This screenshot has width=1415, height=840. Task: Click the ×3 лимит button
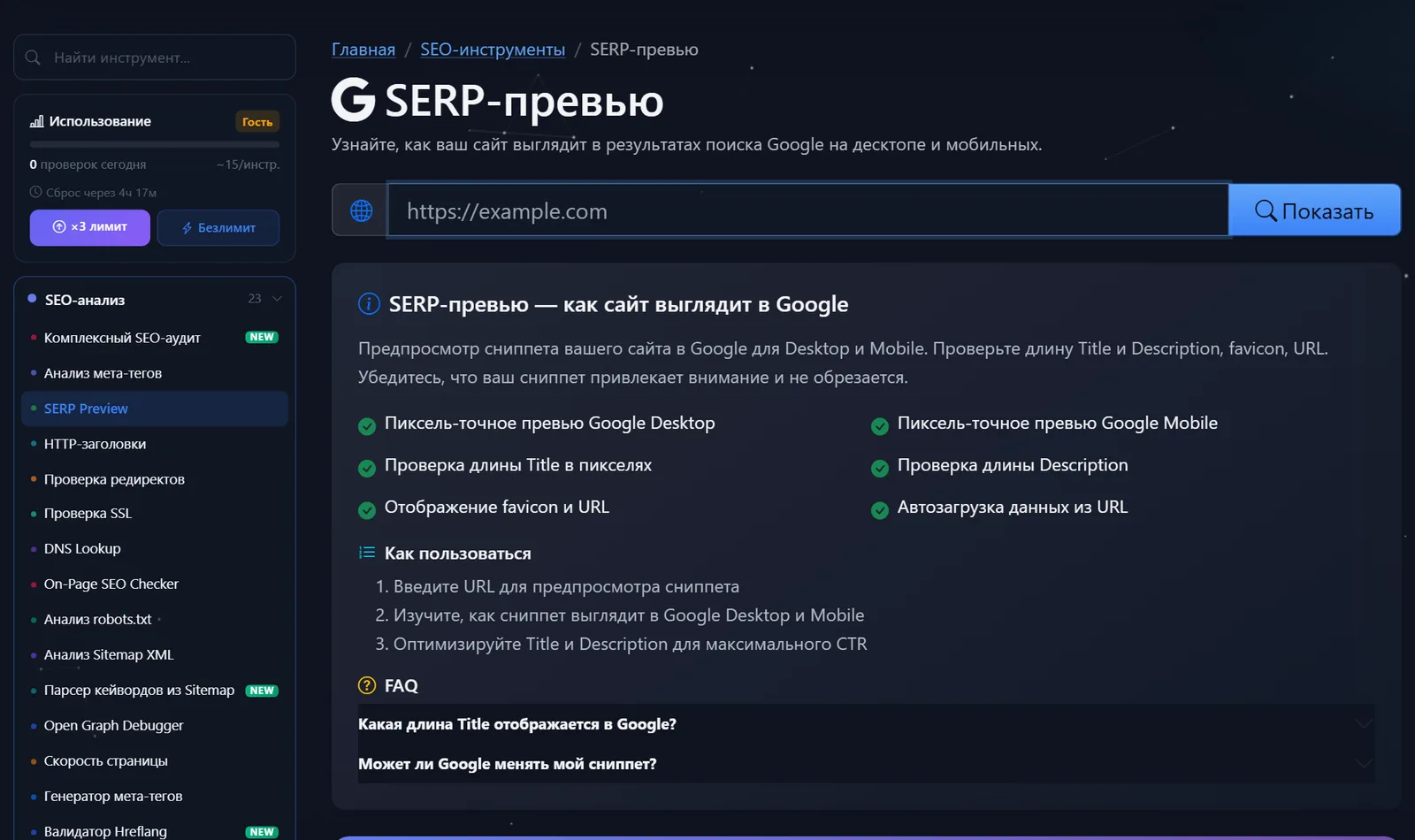[90, 227]
